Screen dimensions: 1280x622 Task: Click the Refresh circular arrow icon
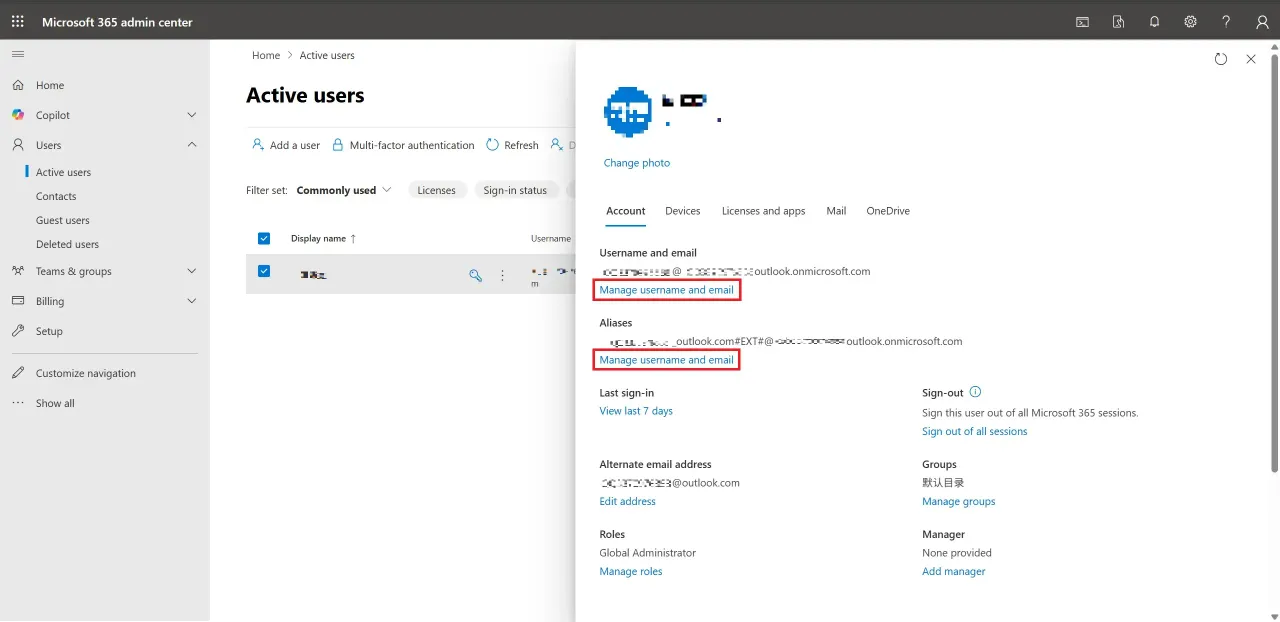click(493, 145)
